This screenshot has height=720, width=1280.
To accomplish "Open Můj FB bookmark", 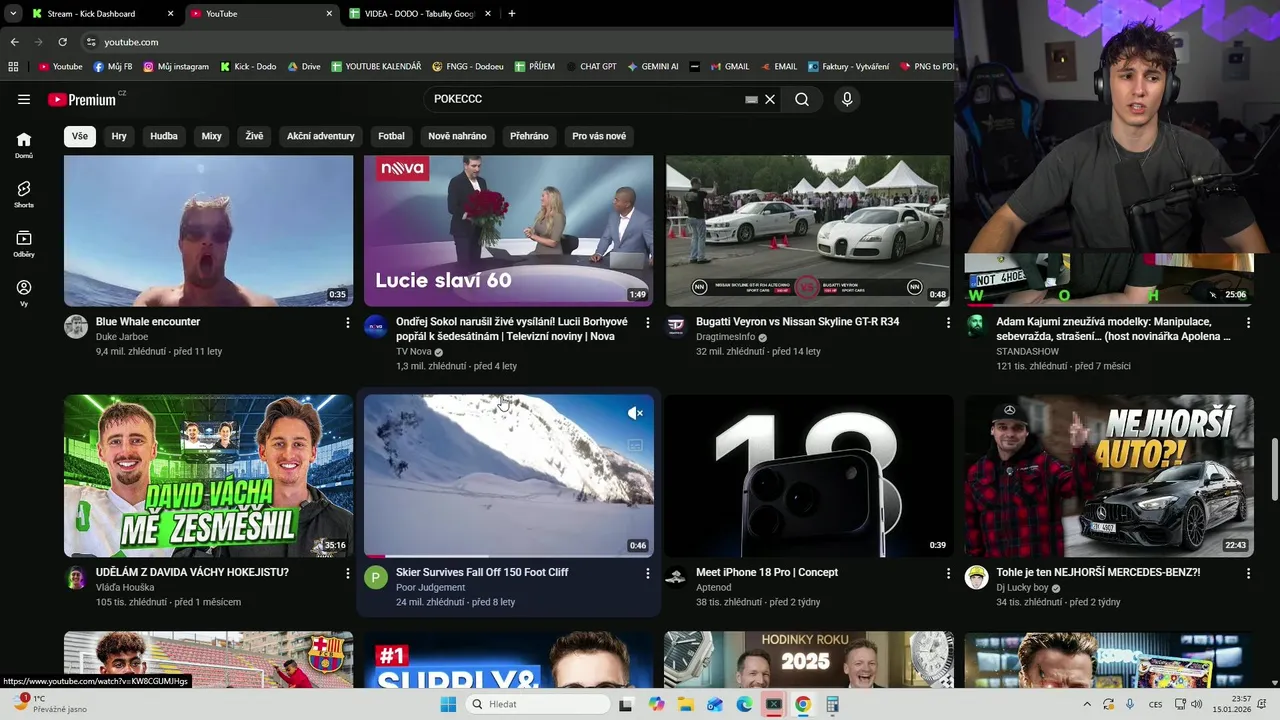I will tap(113, 67).
